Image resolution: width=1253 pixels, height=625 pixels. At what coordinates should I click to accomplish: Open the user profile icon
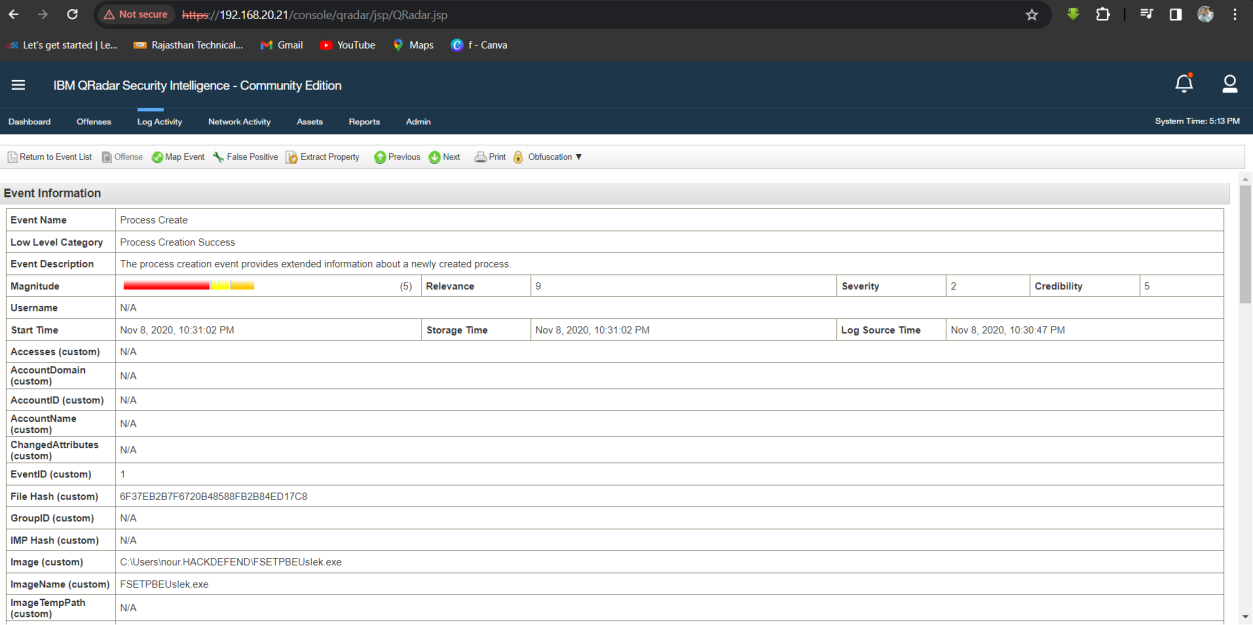tap(1230, 84)
